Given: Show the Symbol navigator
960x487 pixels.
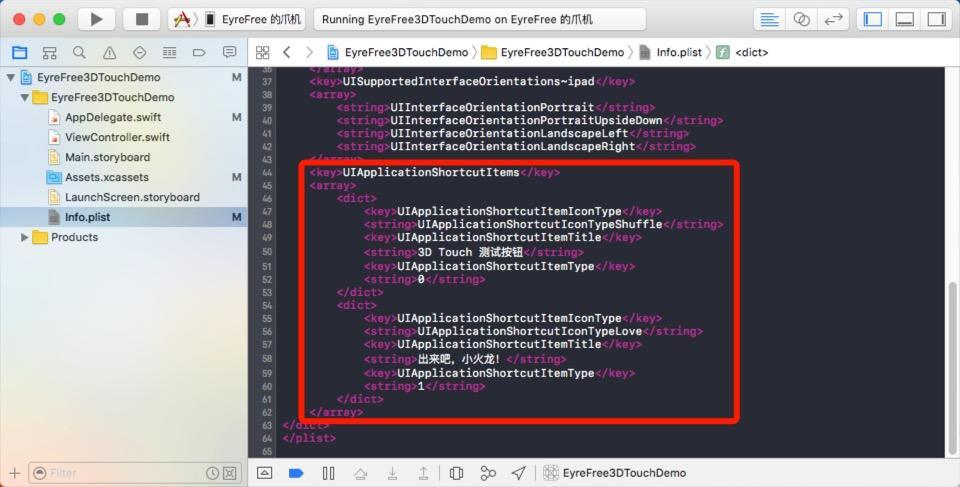Looking at the screenshot, I should coord(50,53).
